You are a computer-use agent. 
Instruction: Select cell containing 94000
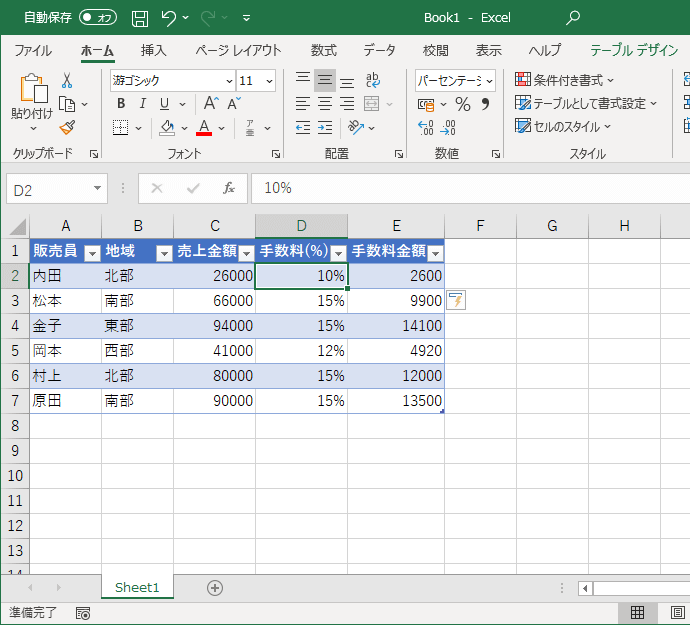tap(214, 326)
